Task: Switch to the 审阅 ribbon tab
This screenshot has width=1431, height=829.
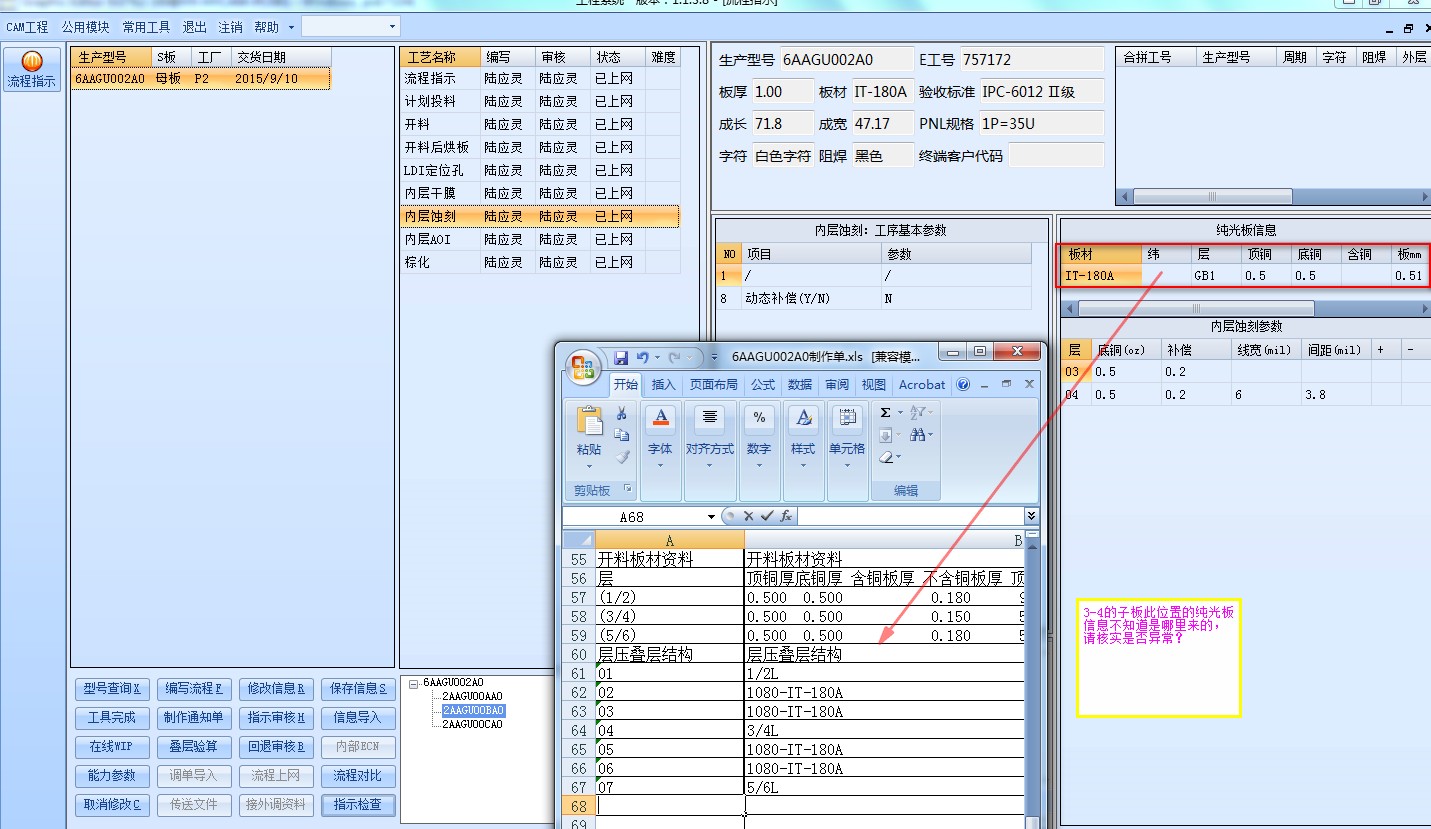Action: click(x=837, y=385)
